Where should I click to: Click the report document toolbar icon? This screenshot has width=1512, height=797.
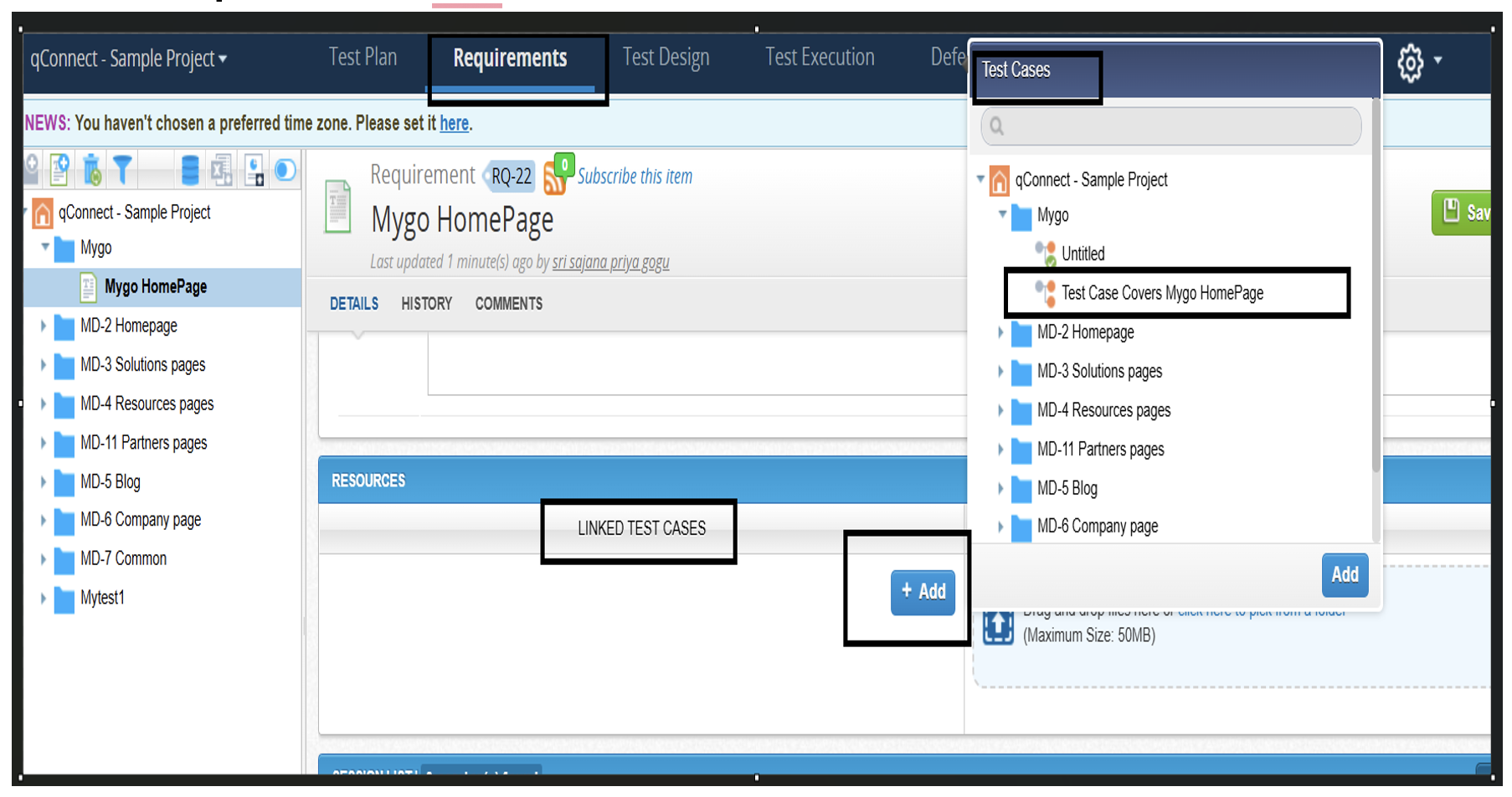pyautogui.click(x=255, y=170)
